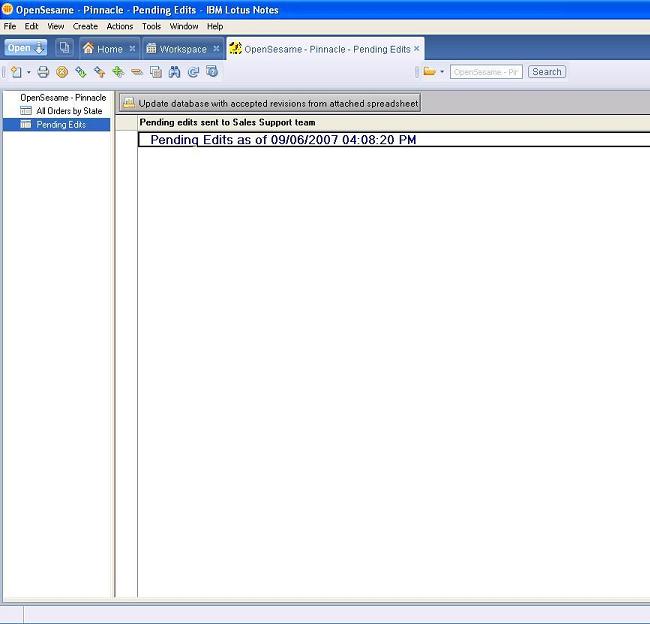
Task: Select All Orders by State view
Action: click(69, 111)
